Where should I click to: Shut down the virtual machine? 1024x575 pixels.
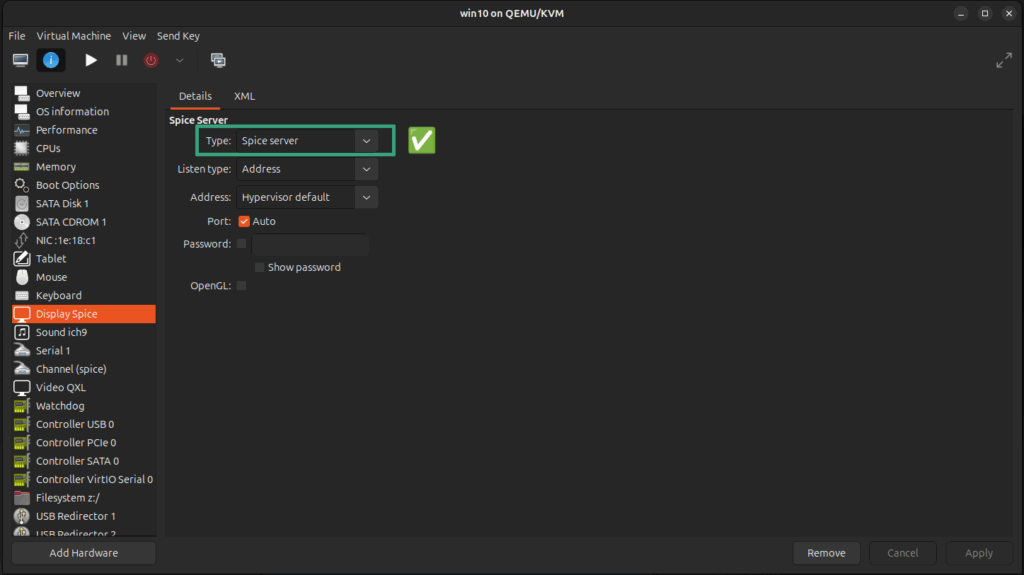pos(151,60)
